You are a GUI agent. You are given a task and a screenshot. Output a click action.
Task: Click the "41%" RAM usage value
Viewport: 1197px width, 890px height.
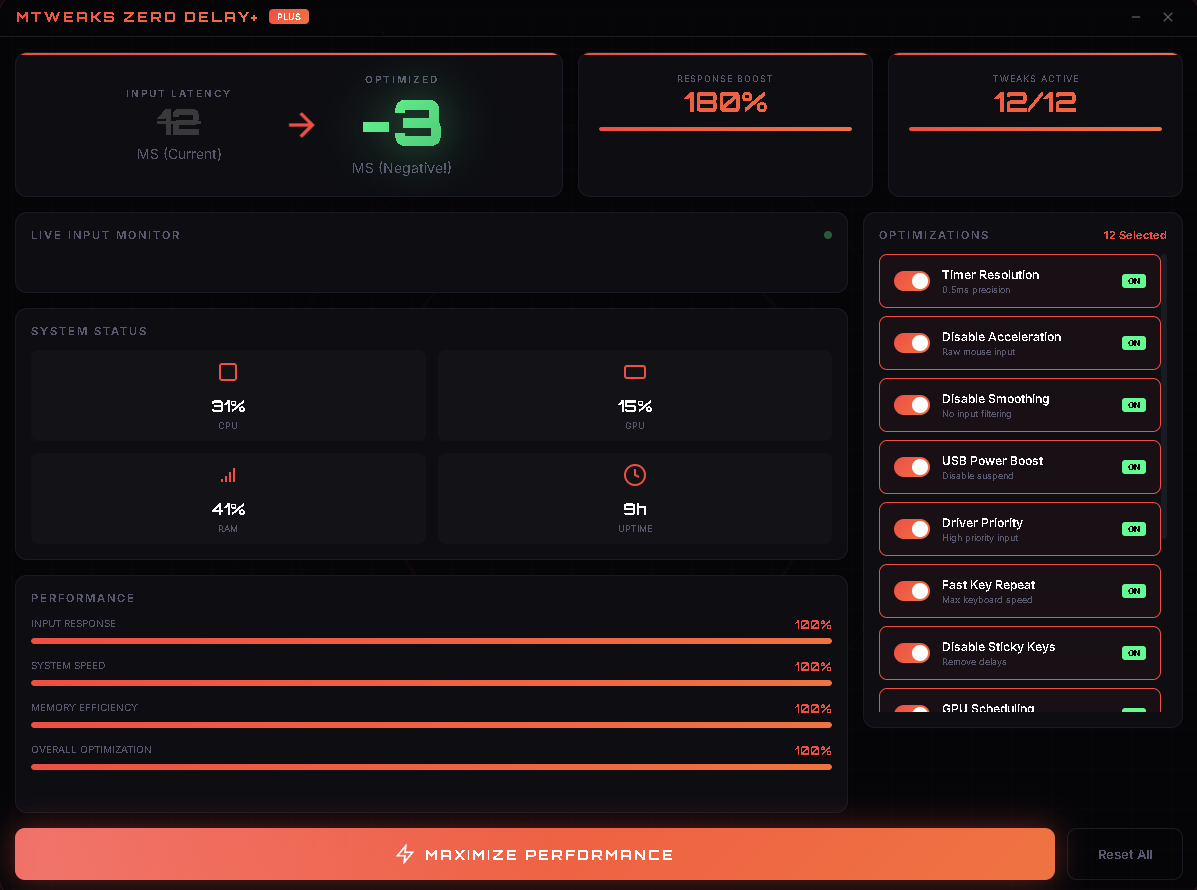[x=227, y=509]
